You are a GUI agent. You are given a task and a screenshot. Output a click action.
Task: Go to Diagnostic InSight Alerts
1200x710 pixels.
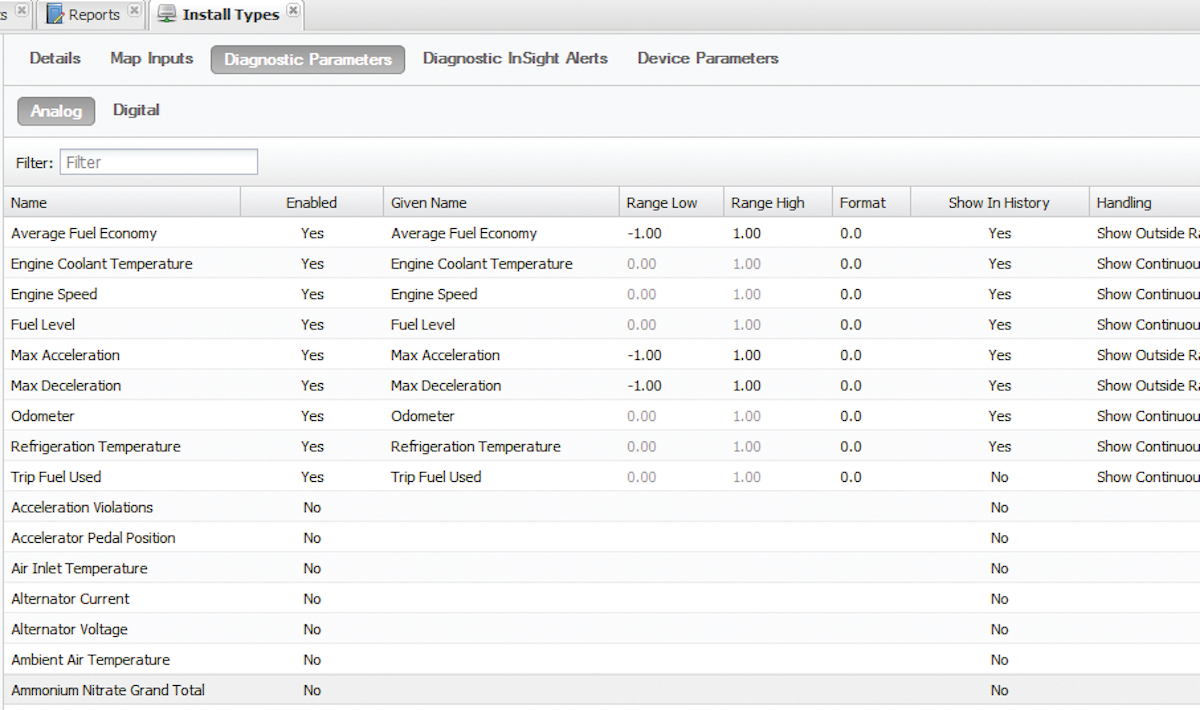click(x=515, y=59)
